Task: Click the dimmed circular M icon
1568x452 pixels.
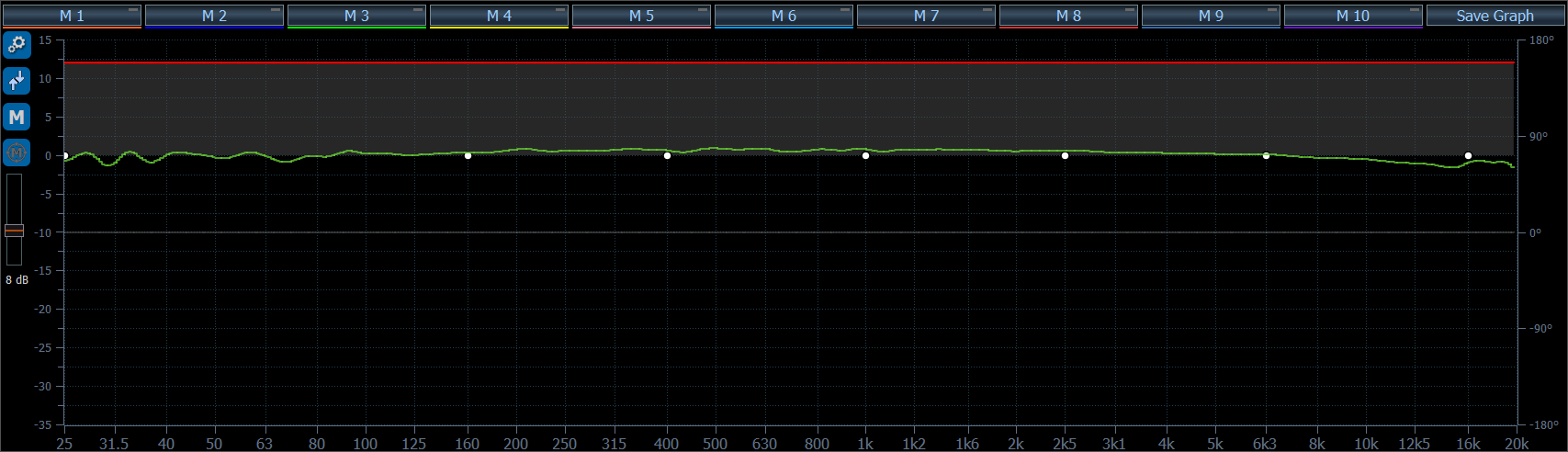Action: point(17,153)
